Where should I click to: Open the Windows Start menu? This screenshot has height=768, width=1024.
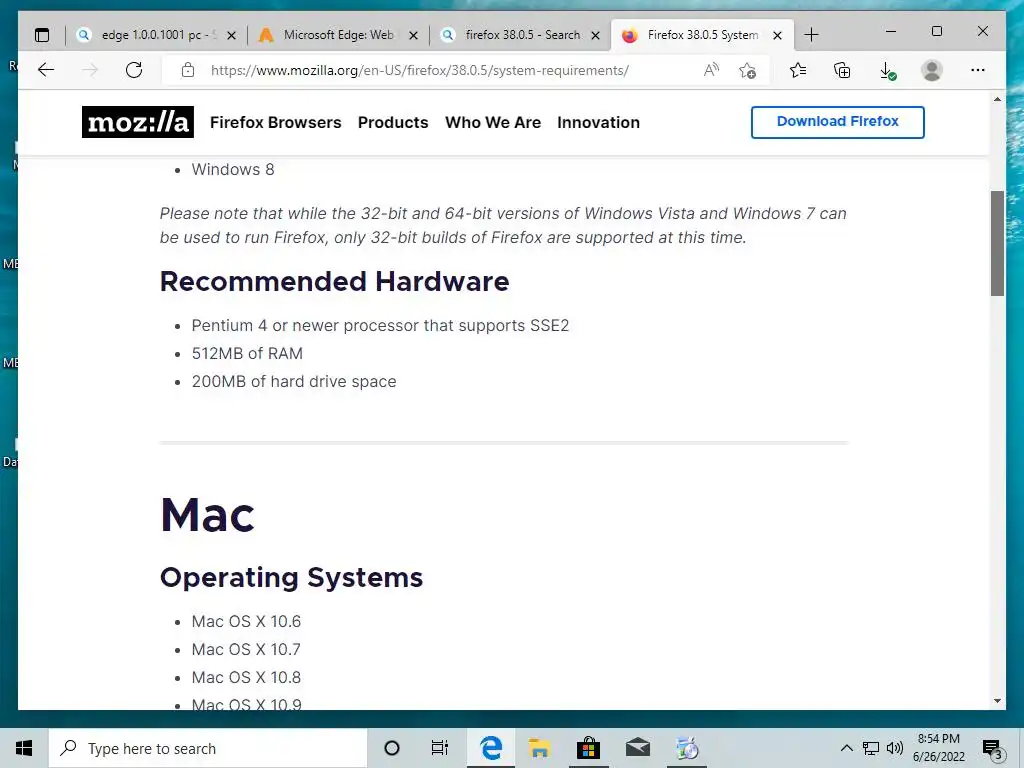pos(24,748)
